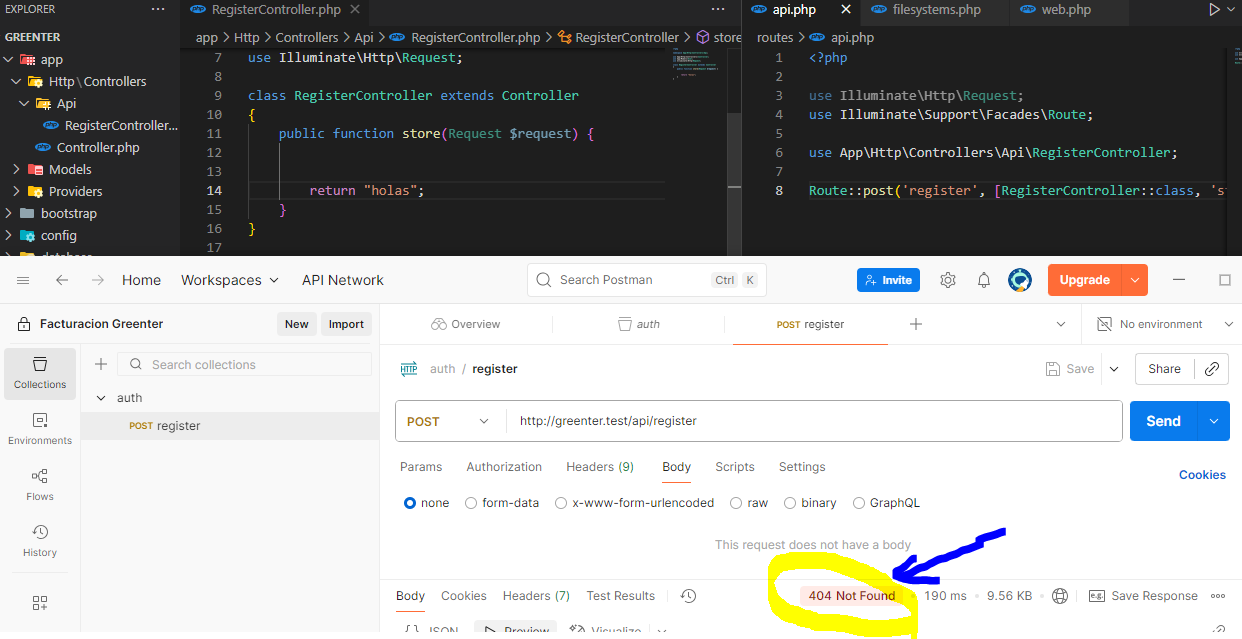The width and height of the screenshot is (1242, 639).
Task: Open the notifications bell in Postman
Action: [984, 280]
